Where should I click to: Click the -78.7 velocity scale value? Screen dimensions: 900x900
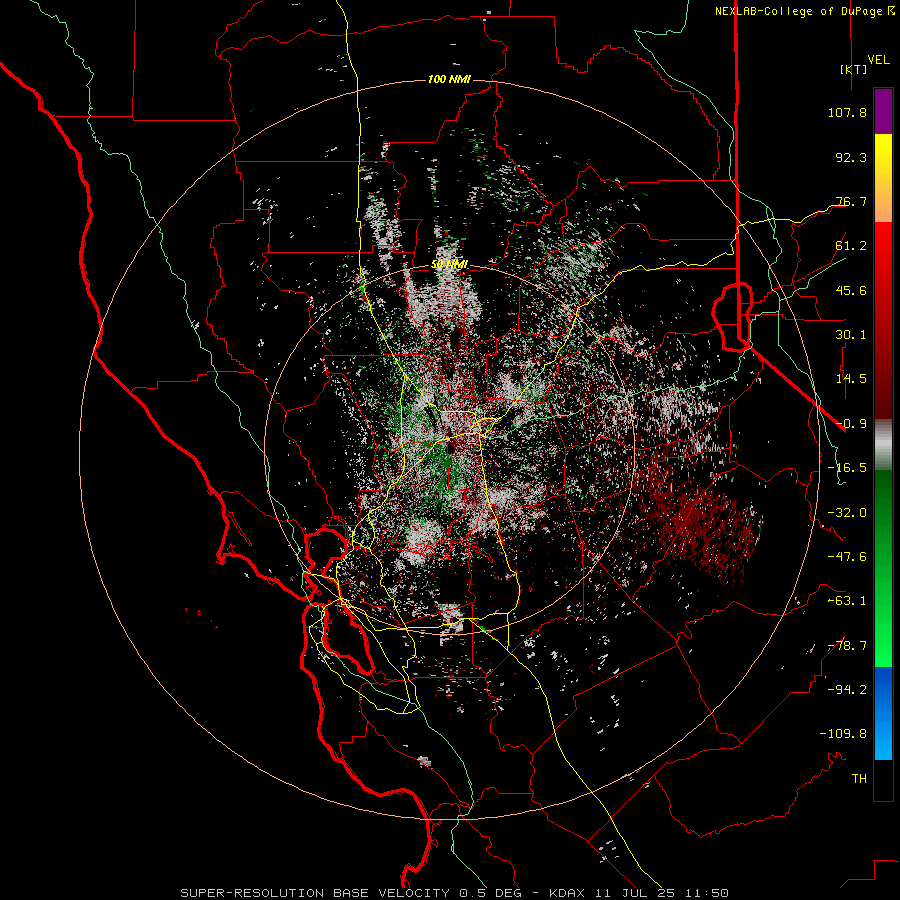847,646
